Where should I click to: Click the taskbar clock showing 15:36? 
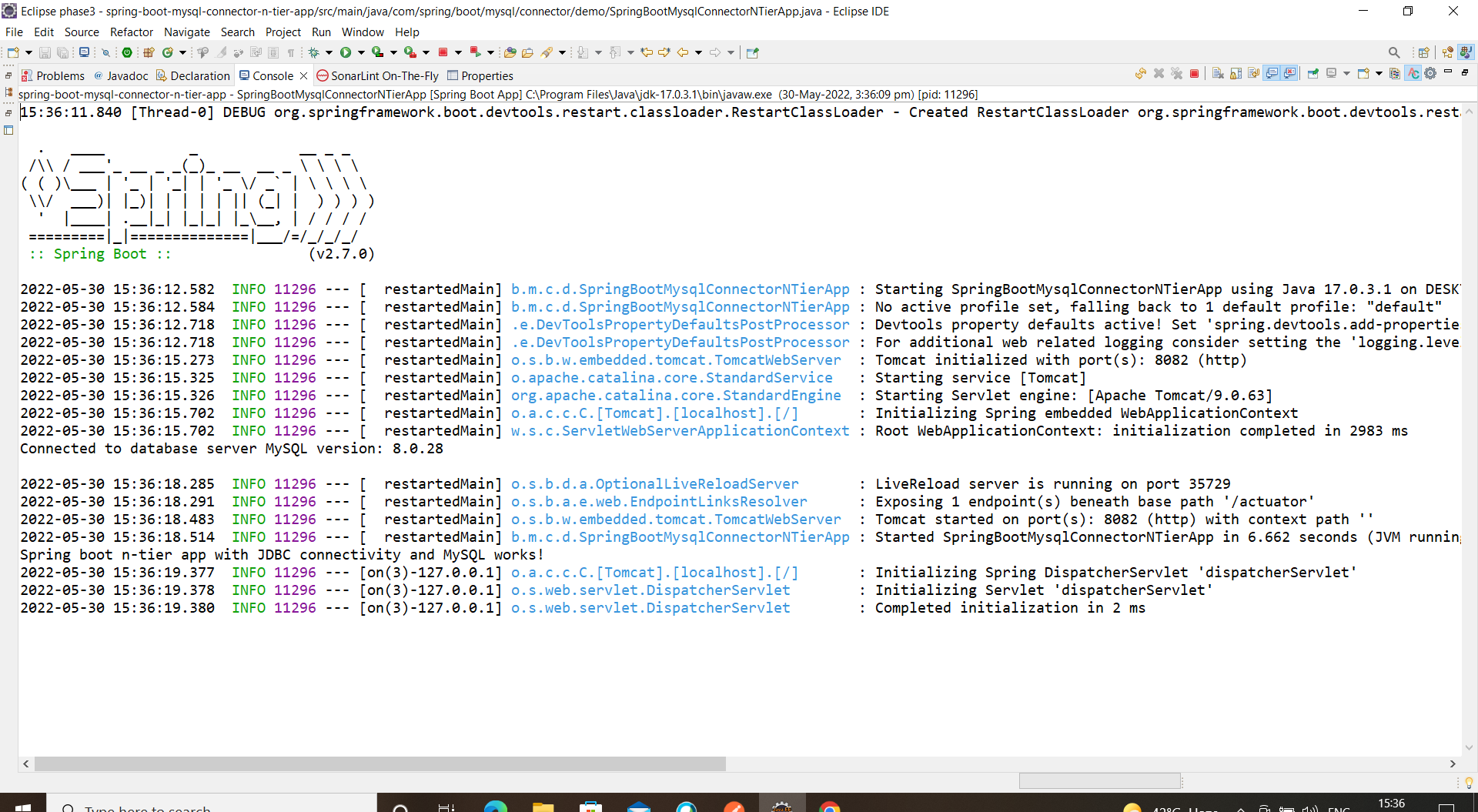click(x=1391, y=804)
